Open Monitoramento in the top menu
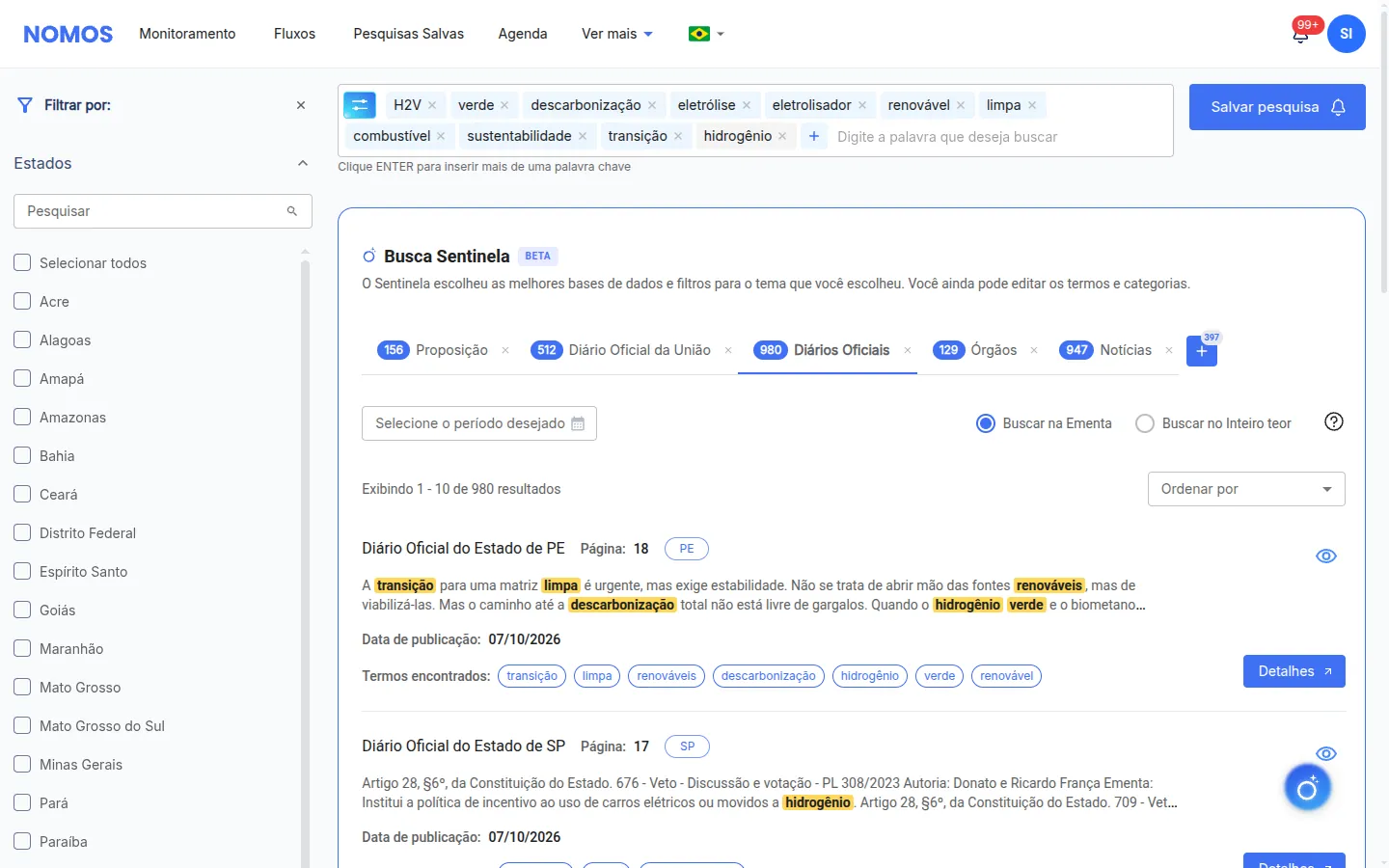 [187, 34]
